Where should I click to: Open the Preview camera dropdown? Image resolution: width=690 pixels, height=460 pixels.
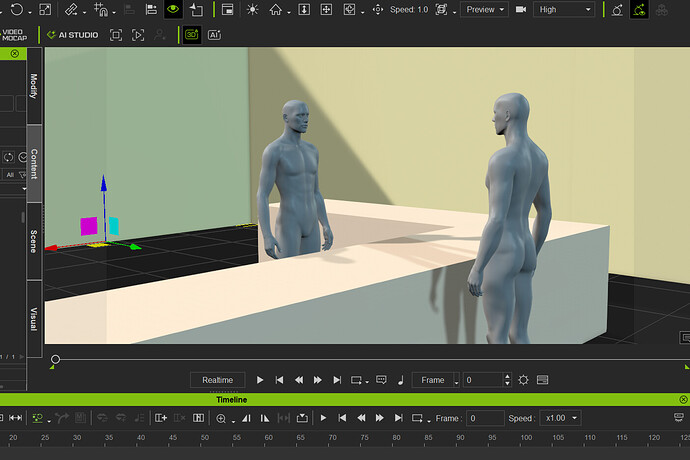(484, 9)
